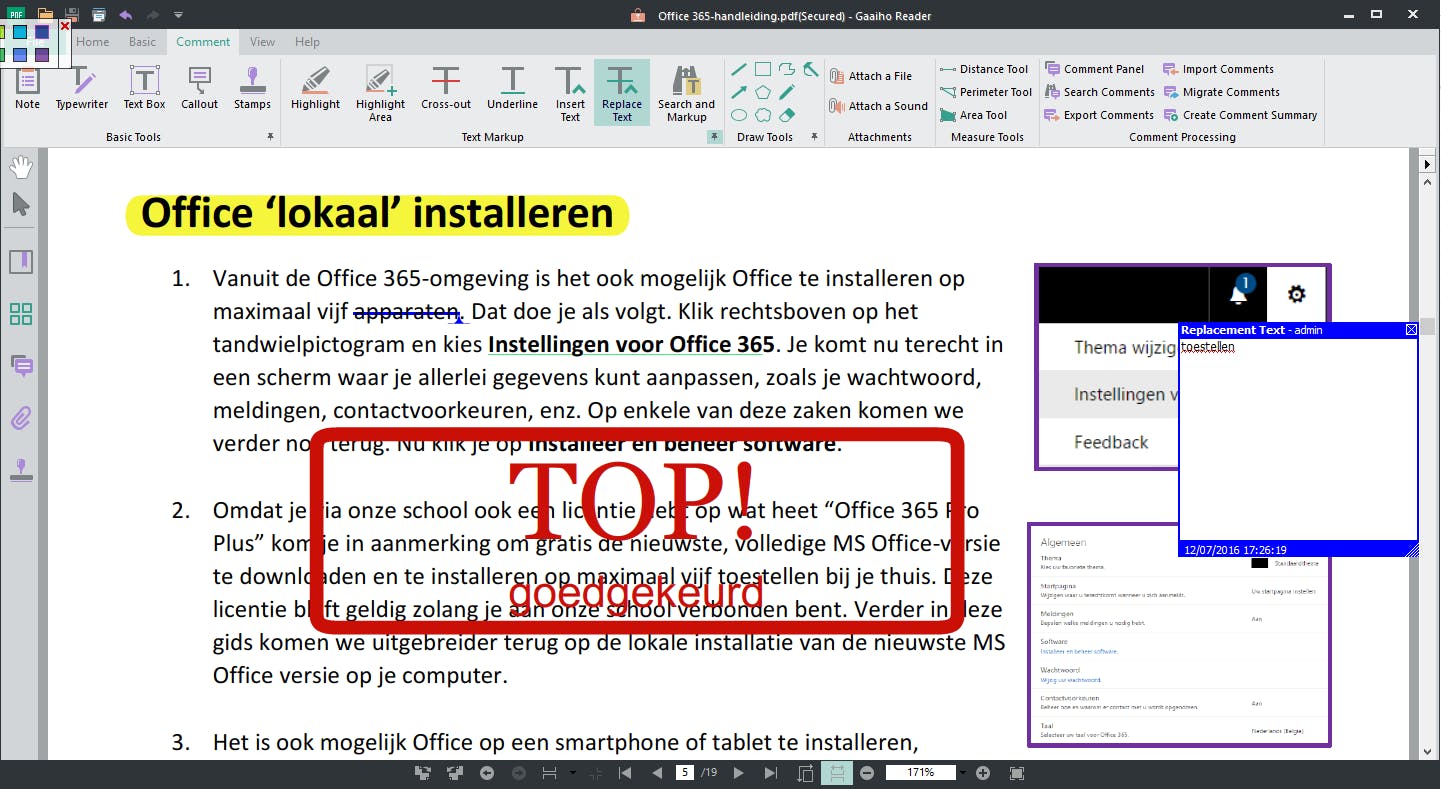Screen dimensions: 1441x789
Task: Select the Note comment tool
Action: (x=27, y=90)
